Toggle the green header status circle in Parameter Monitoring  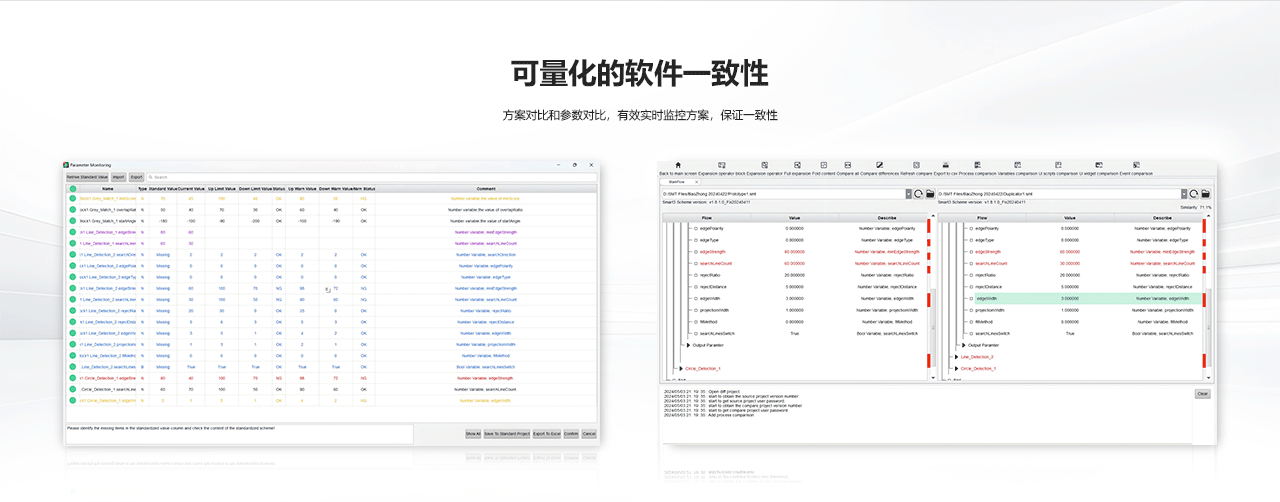[72, 188]
